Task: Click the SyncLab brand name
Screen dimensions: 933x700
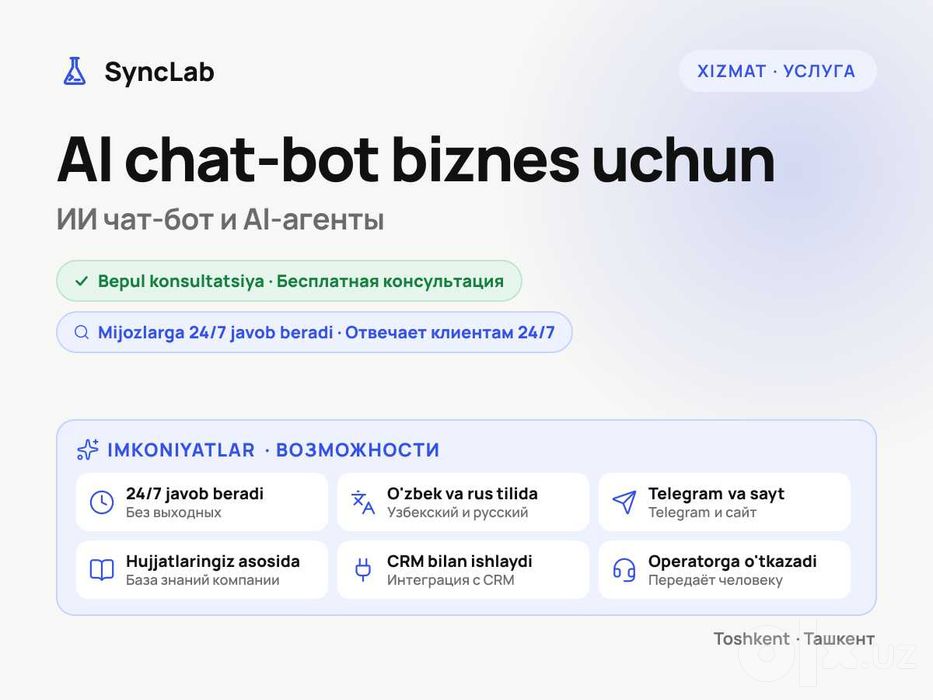Action: (x=159, y=72)
